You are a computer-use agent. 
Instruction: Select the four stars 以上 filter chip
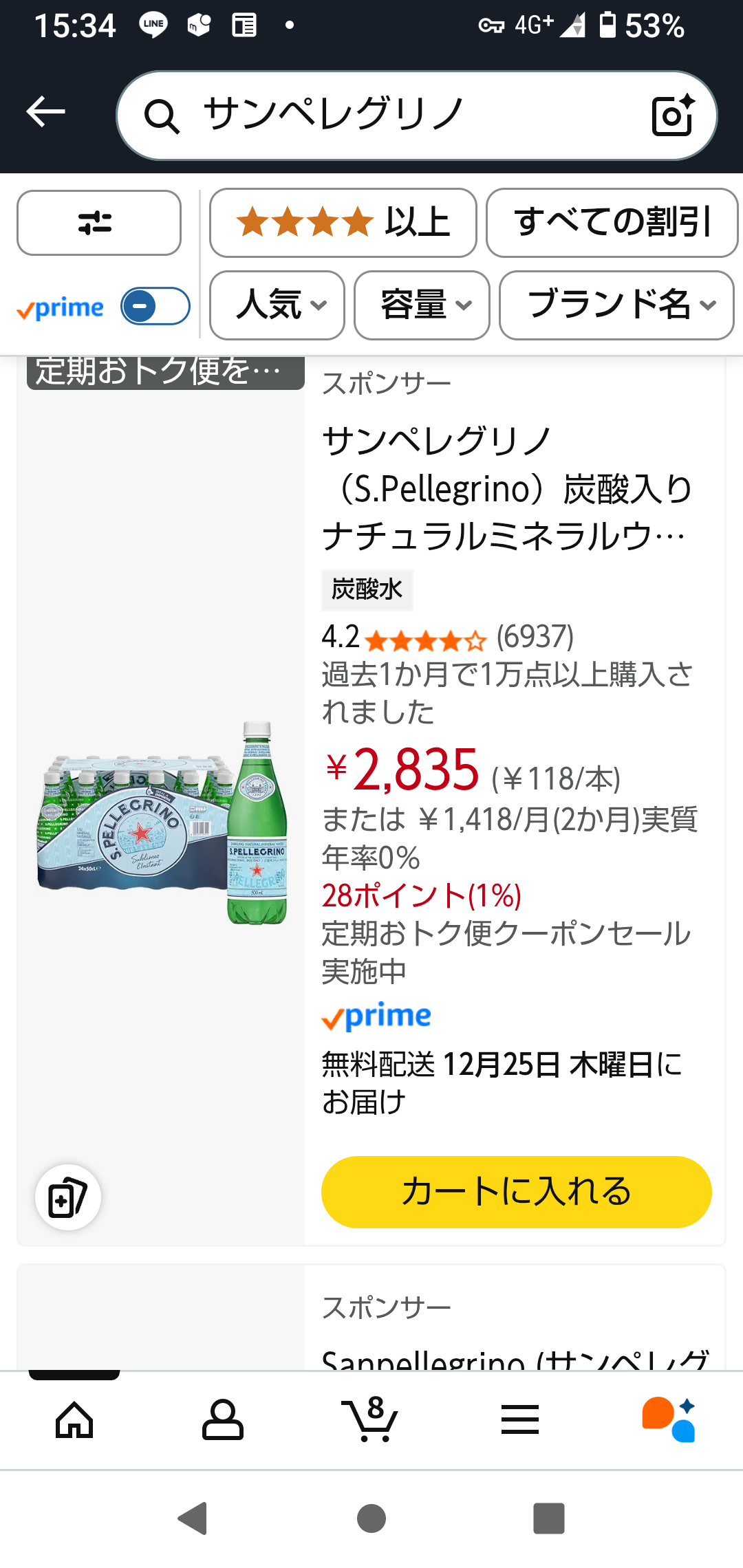[x=343, y=223]
